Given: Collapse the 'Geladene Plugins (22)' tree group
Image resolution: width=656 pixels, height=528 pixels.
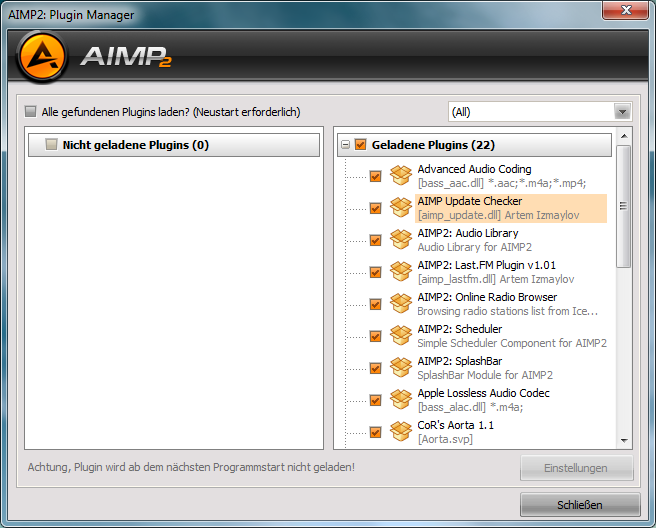Looking at the screenshot, I should coord(346,145).
